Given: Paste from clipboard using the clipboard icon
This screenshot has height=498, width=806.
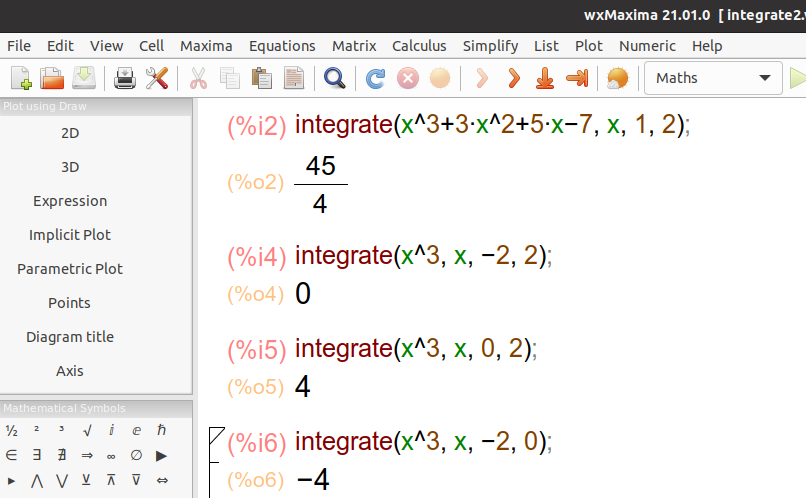Looking at the screenshot, I should (262, 78).
